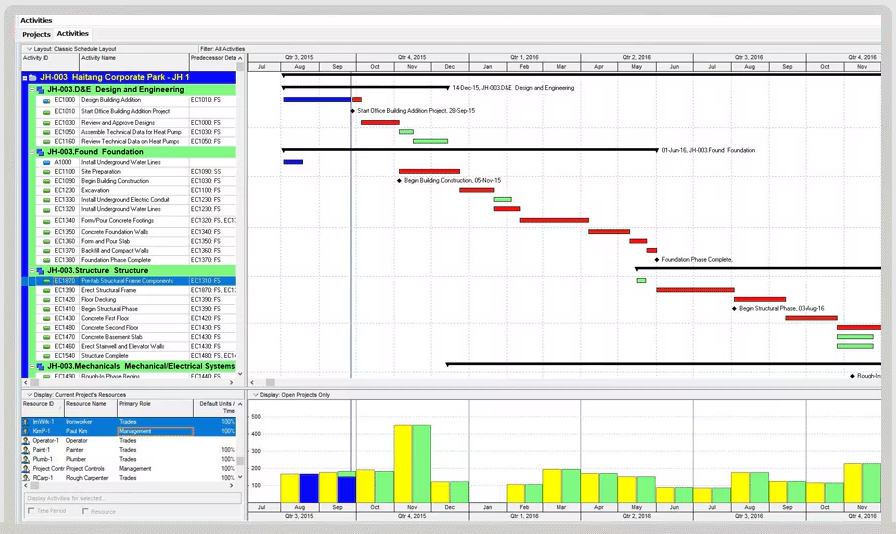
Task: Enable the Time Period checkbox
Action: coord(31,511)
